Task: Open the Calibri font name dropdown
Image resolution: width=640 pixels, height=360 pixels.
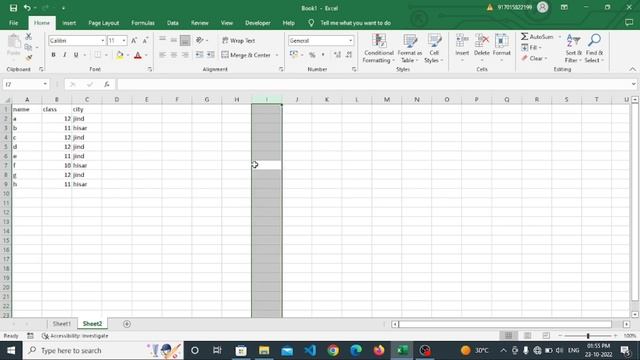Action: (102, 40)
